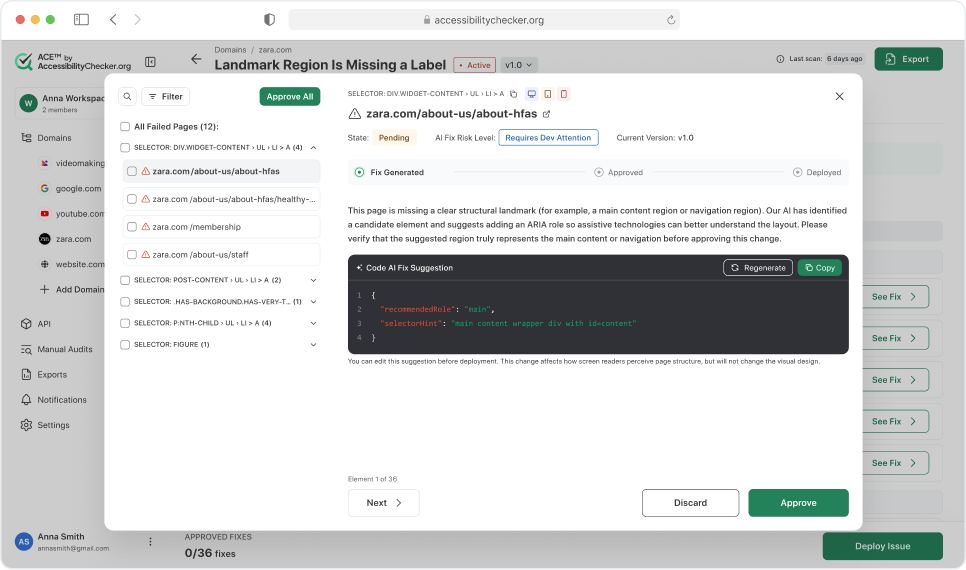The height and width of the screenshot is (570, 966).
Task: Click the Domains breadcrumb link
Action: point(230,50)
